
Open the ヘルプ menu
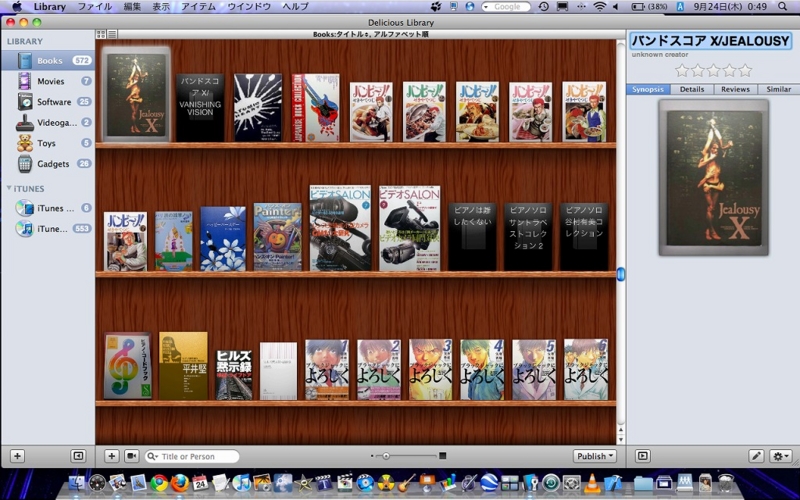pos(295,7)
